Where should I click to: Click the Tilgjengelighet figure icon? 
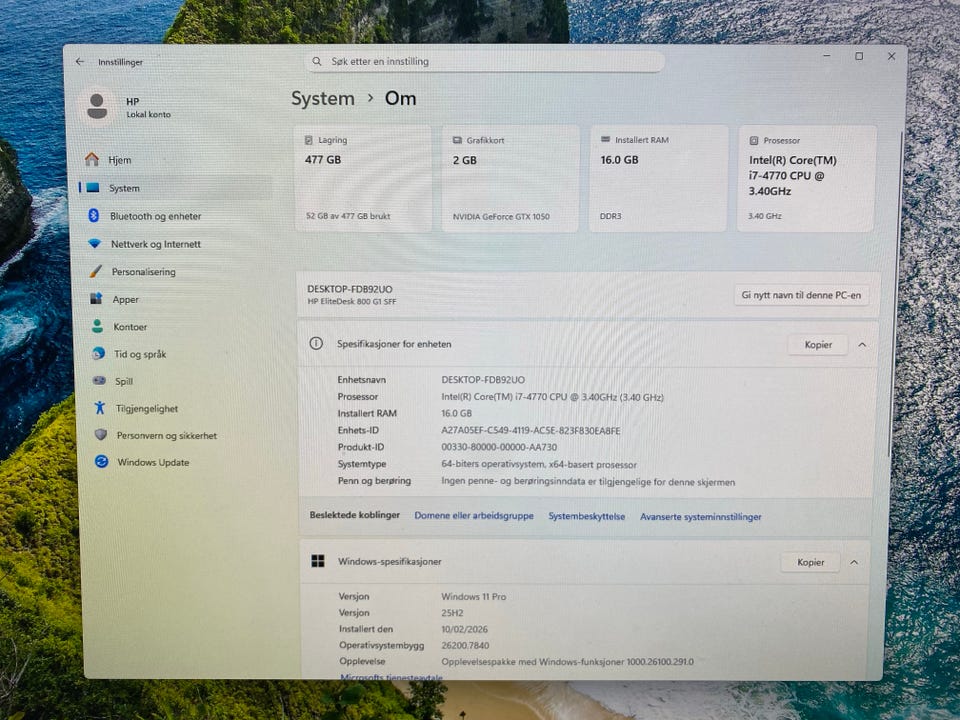[100, 407]
